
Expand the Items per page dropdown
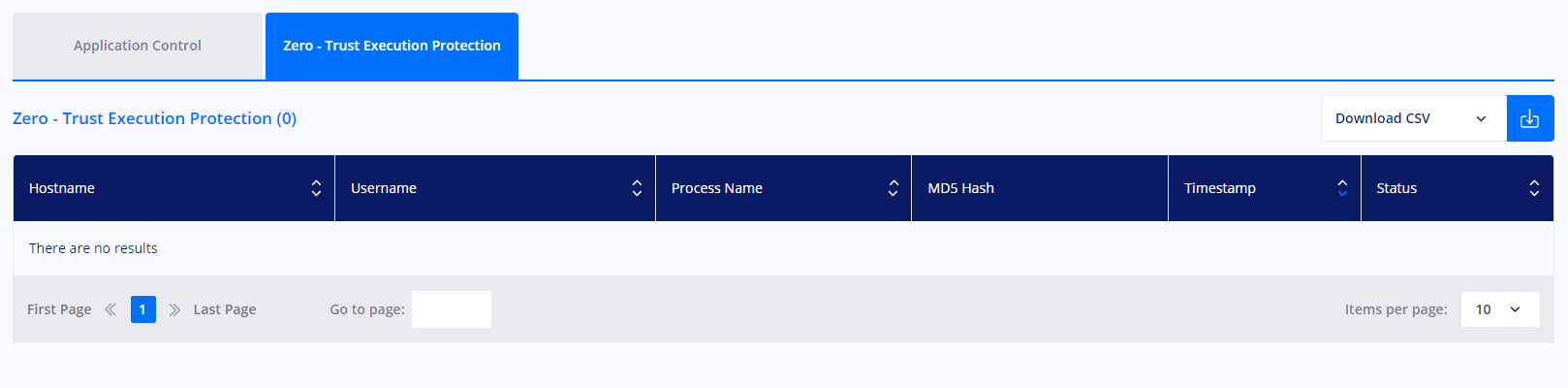point(1500,309)
